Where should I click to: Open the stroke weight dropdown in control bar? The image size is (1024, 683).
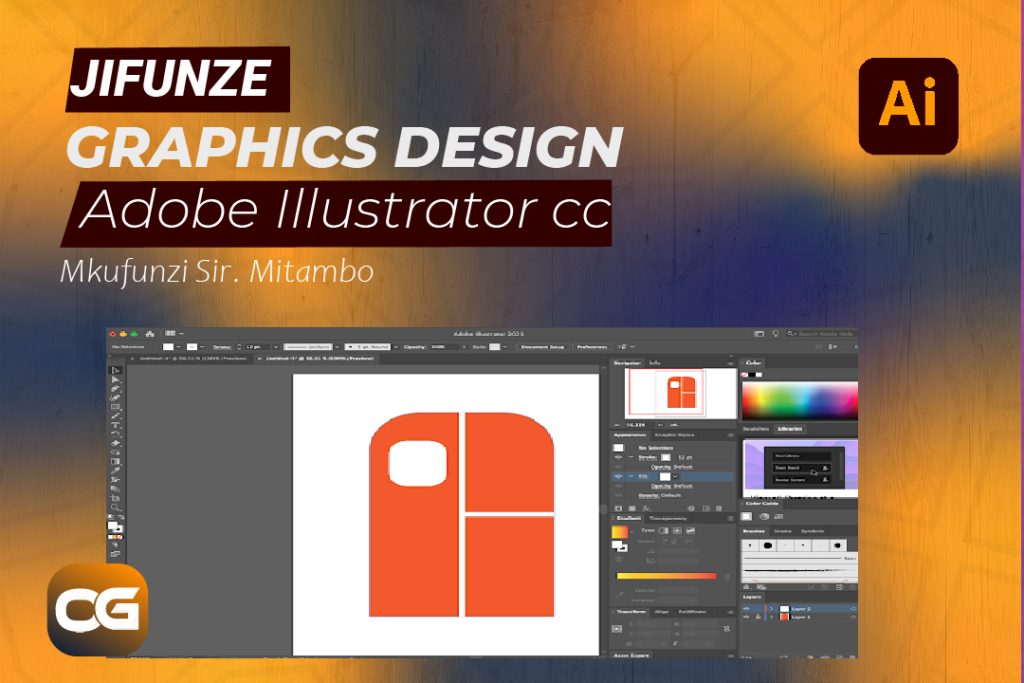276,347
